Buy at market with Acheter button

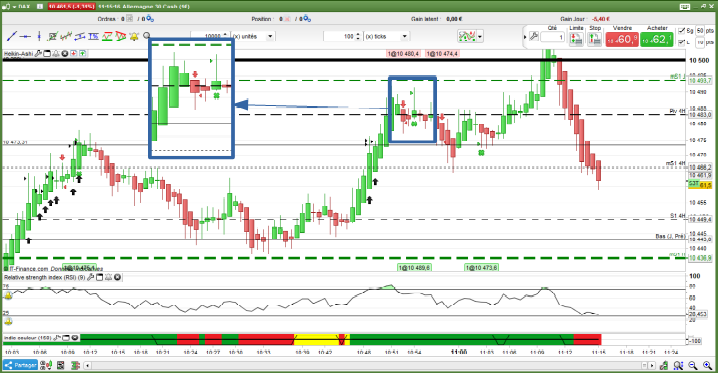[x=657, y=39]
